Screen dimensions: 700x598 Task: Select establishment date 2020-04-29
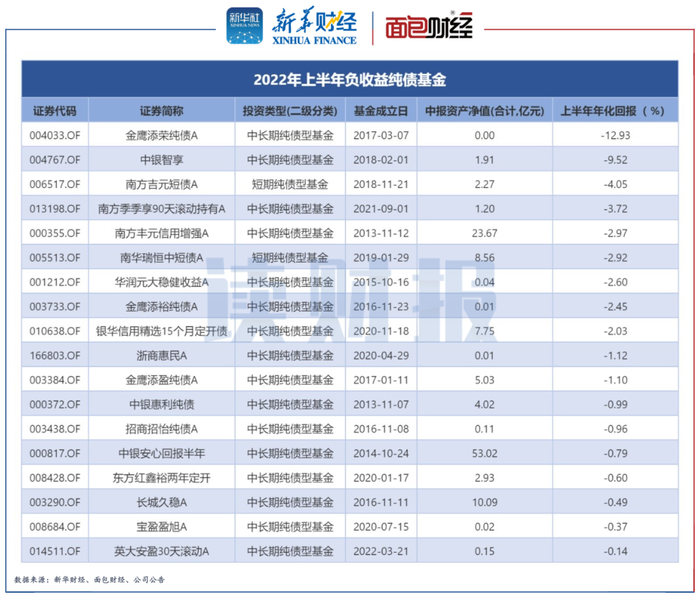[381, 356]
